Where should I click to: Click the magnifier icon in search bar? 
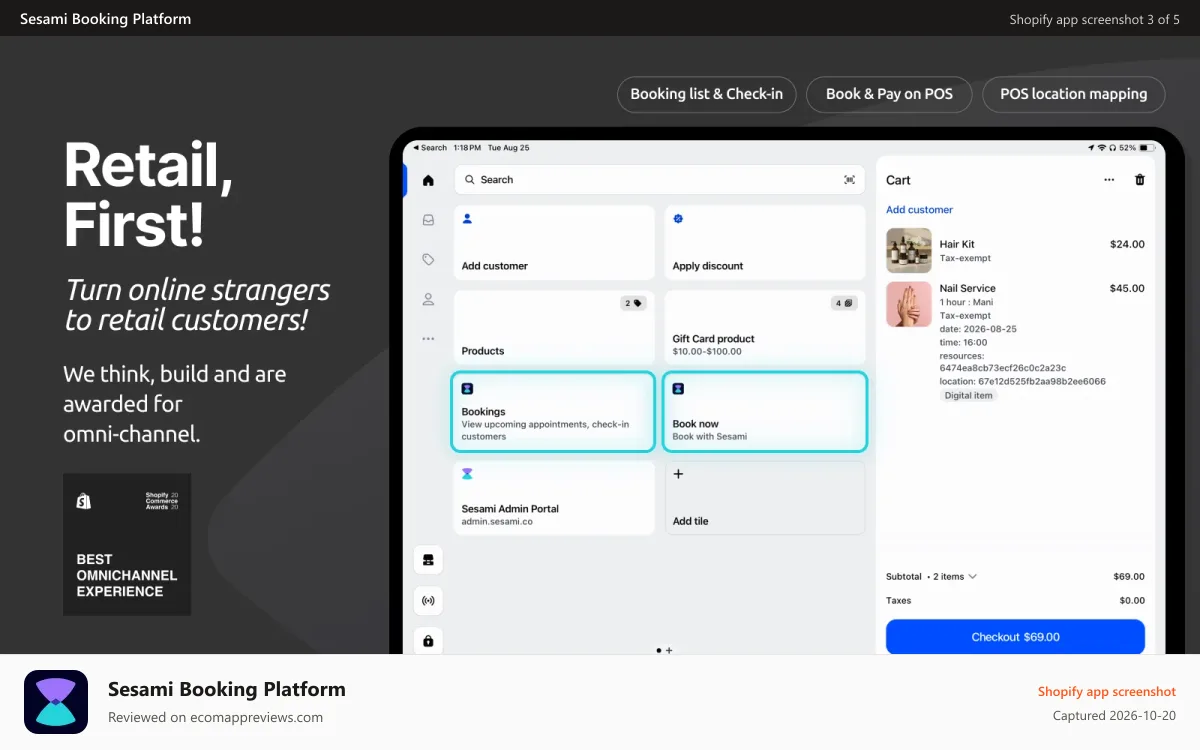(470, 180)
